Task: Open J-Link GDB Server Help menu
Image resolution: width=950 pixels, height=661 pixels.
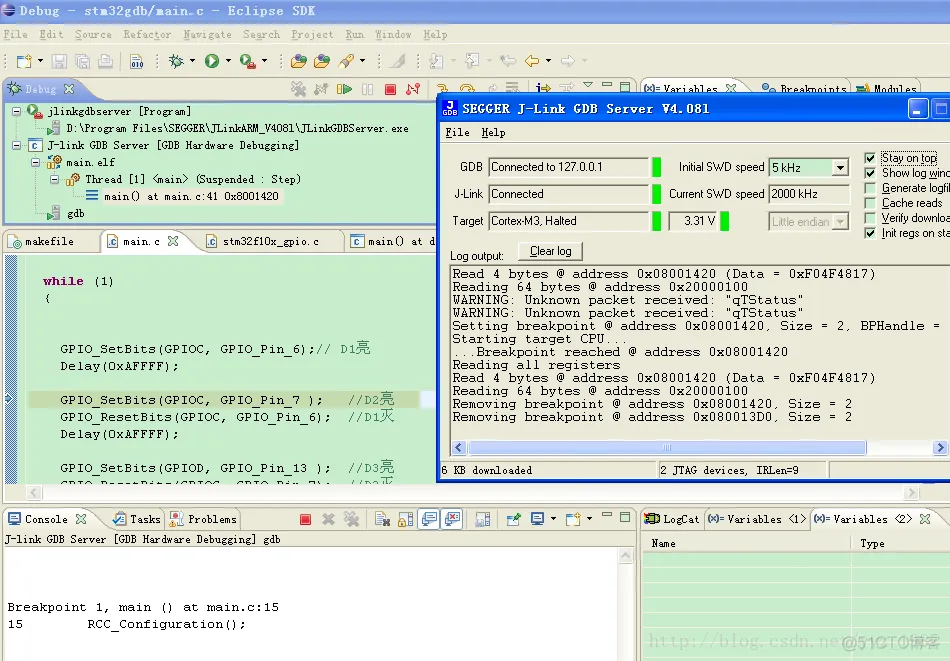Action: [493, 133]
